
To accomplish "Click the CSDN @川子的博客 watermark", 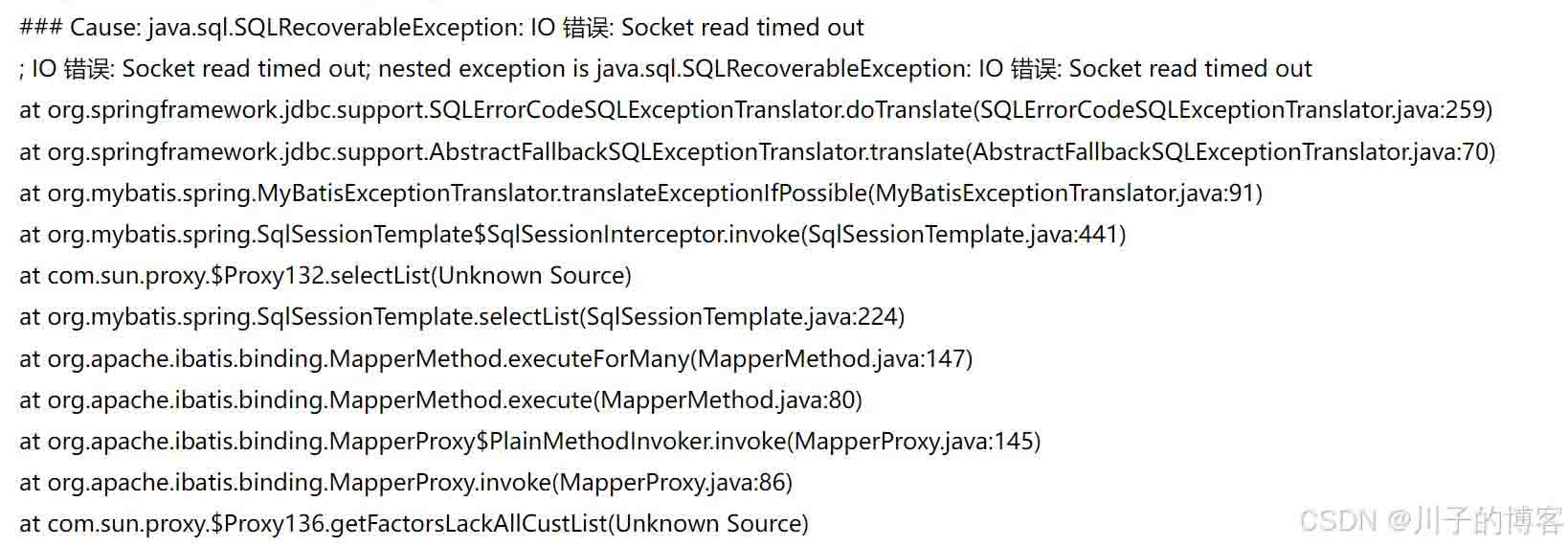I will tap(1431, 520).
